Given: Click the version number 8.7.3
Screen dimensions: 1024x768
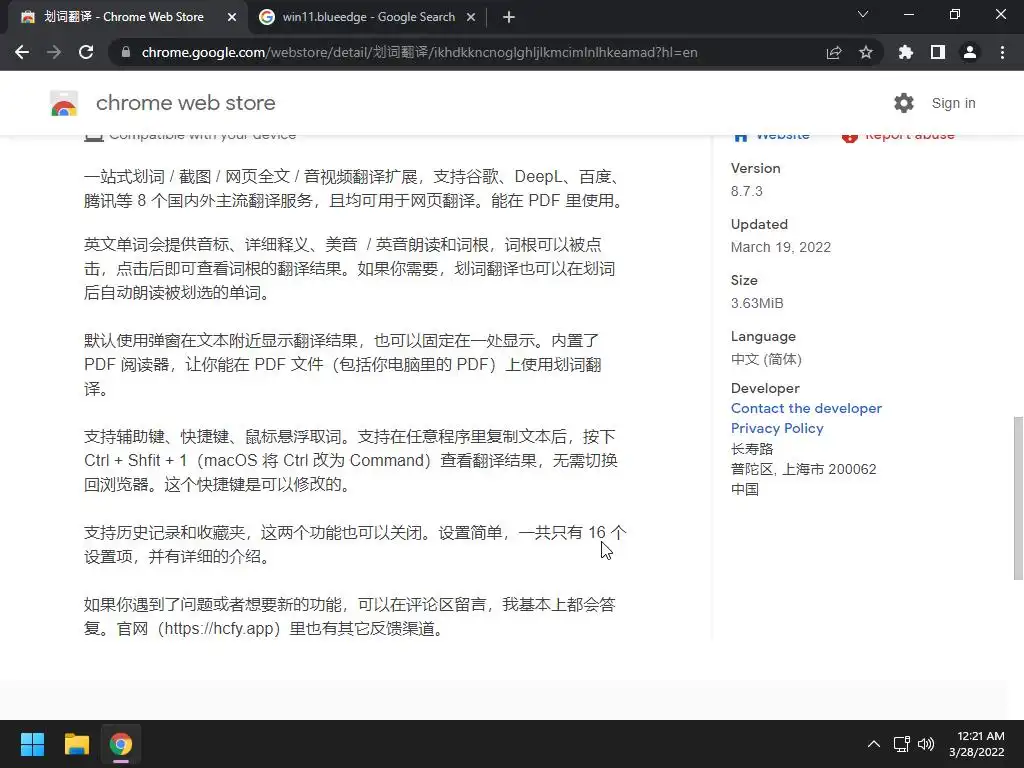Looking at the screenshot, I should 746,191.
